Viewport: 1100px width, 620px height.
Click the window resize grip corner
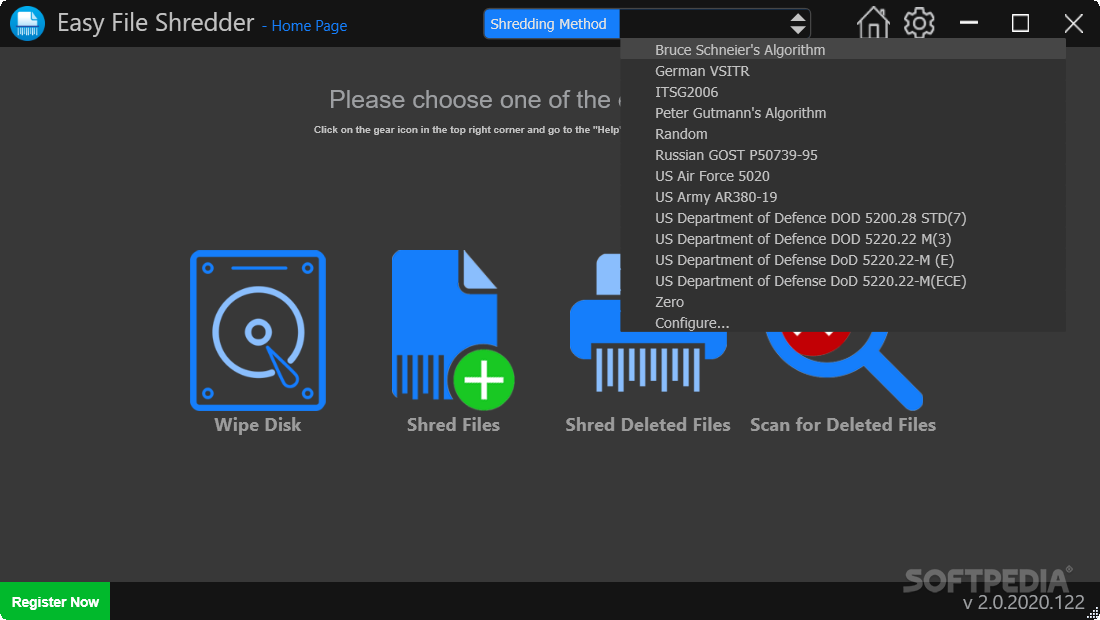point(1093,613)
